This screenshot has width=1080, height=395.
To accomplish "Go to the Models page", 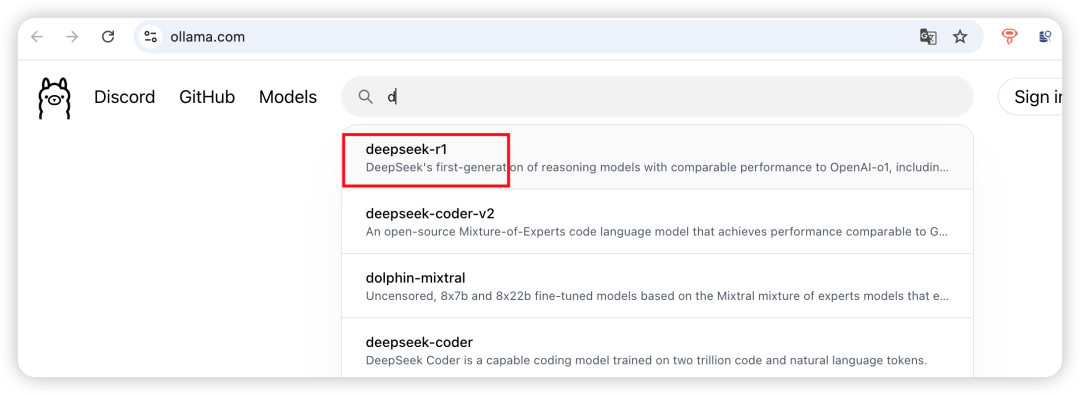I will pyautogui.click(x=288, y=97).
